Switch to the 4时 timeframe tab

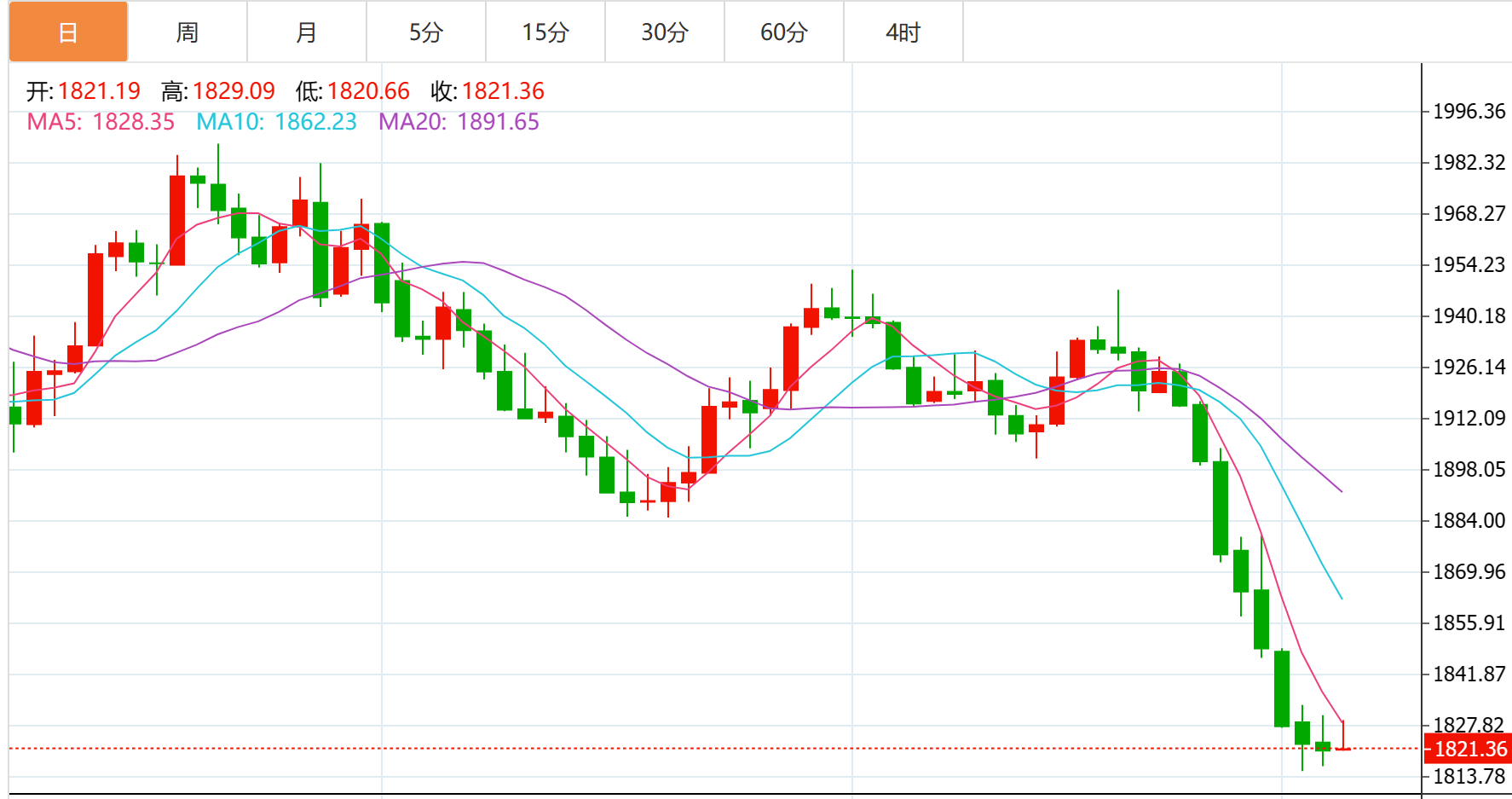coord(903,32)
